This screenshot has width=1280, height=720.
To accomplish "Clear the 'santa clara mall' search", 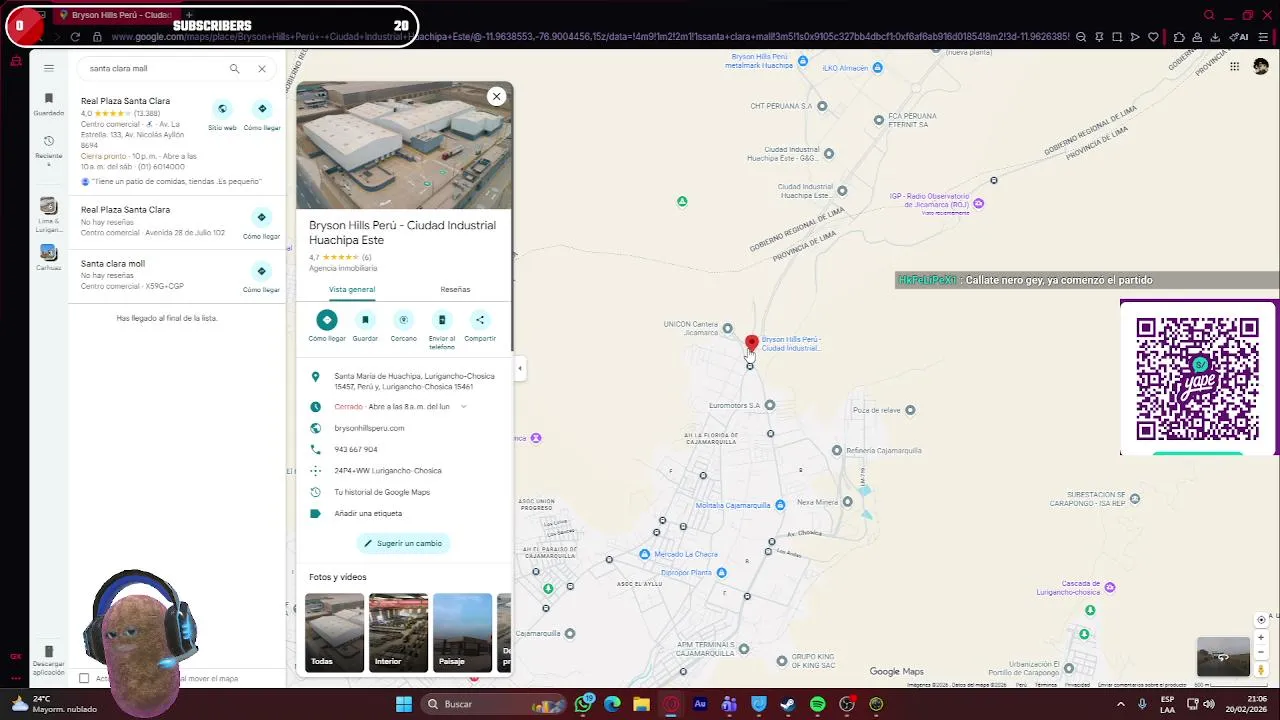I will pos(262,69).
